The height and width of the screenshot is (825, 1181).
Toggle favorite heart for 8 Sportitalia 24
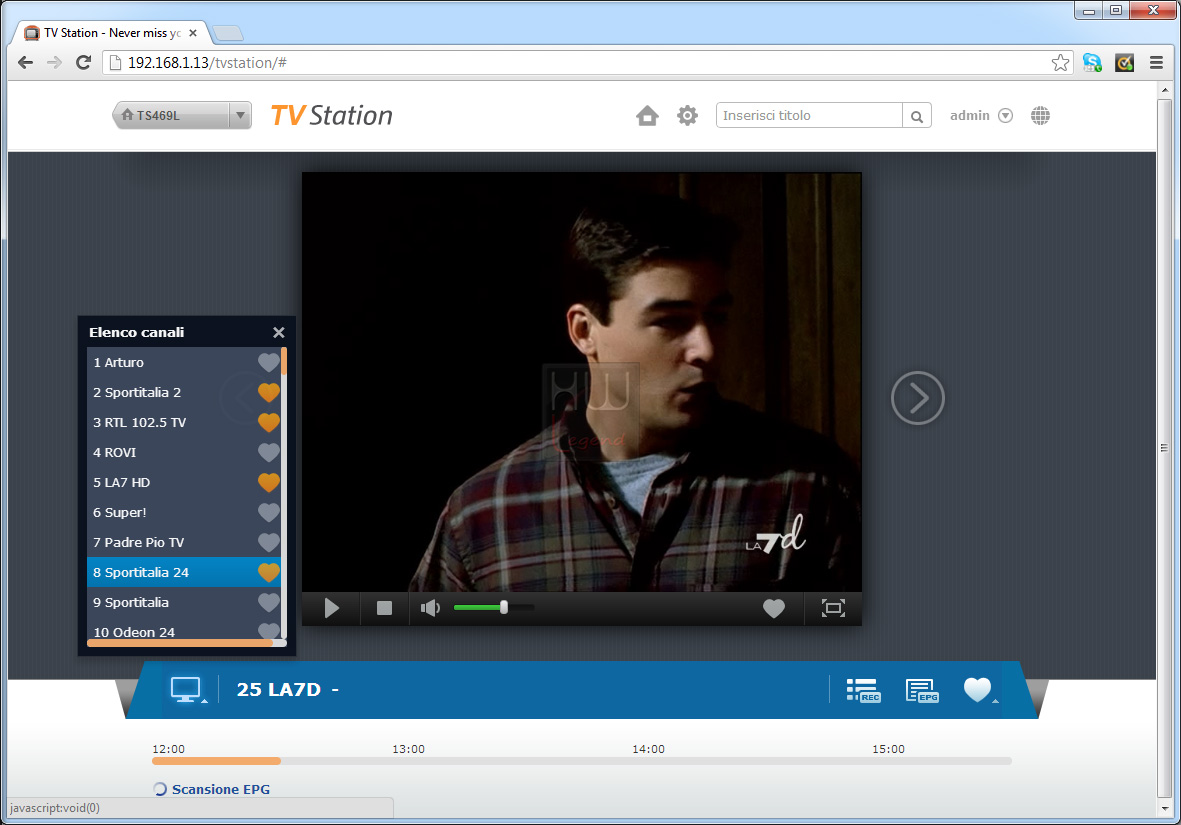pos(268,573)
